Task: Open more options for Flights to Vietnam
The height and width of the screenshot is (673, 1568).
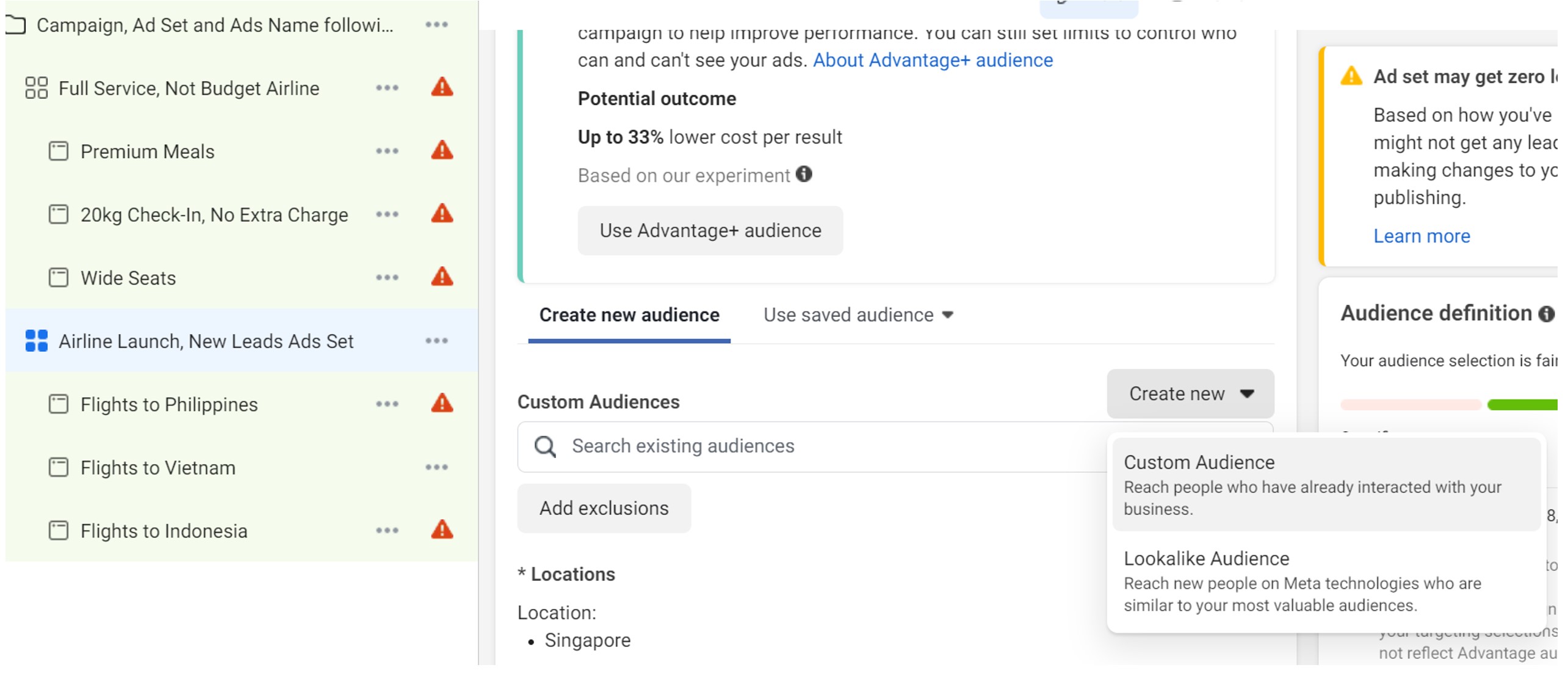Action: pyautogui.click(x=436, y=468)
